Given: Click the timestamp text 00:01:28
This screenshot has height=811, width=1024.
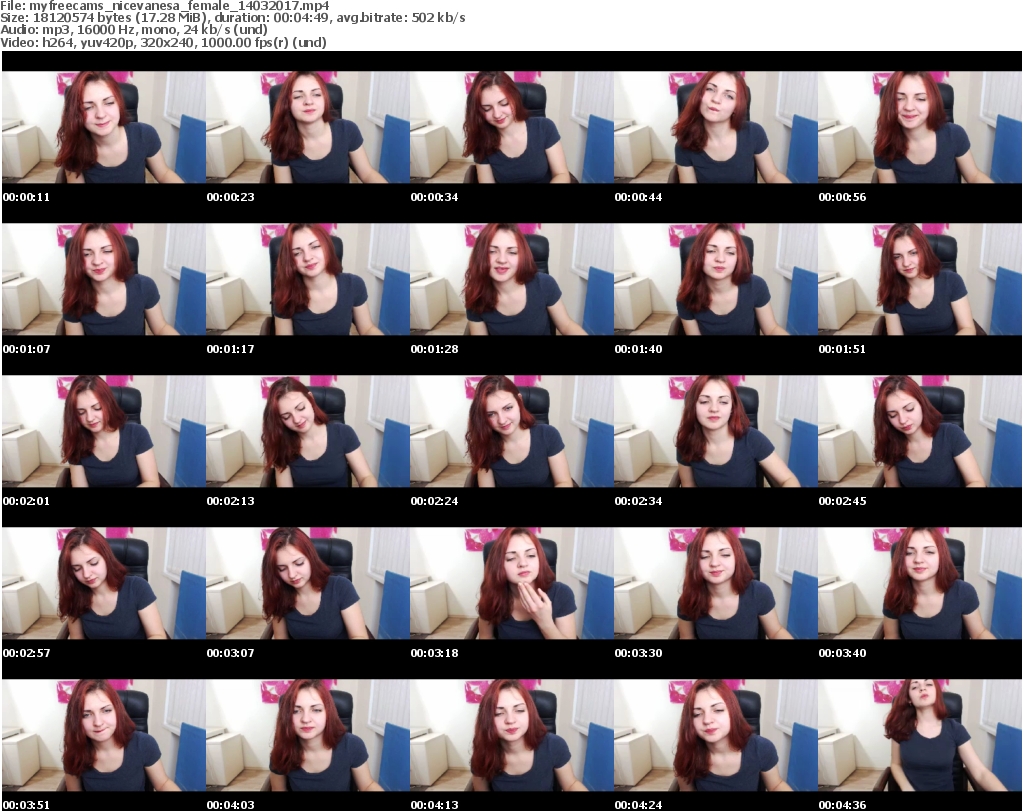Looking at the screenshot, I should pos(434,349).
